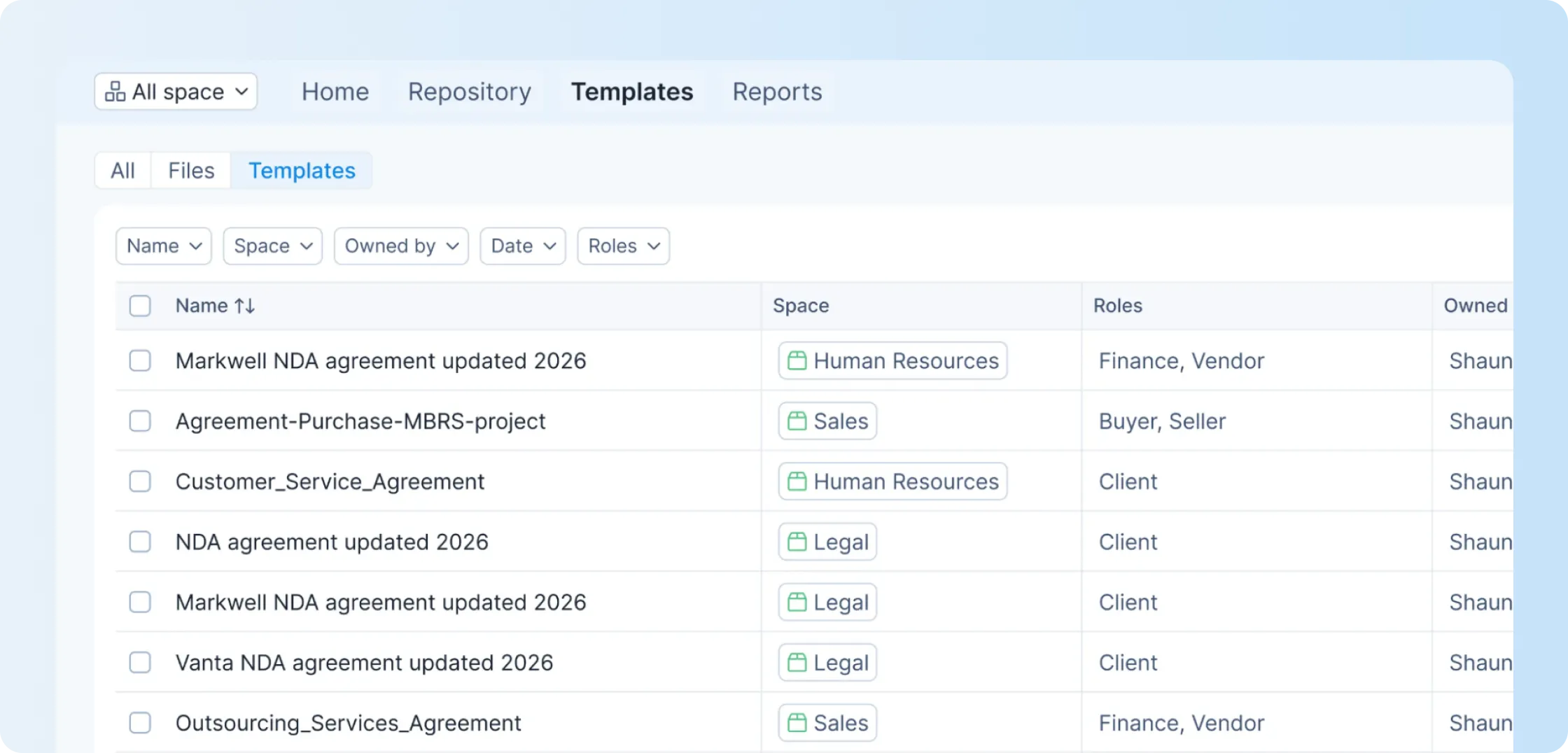Image resolution: width=1568 pixels, height=753 pixels.
Task: Open the Name filter dropdown
Action: point(164,246)
